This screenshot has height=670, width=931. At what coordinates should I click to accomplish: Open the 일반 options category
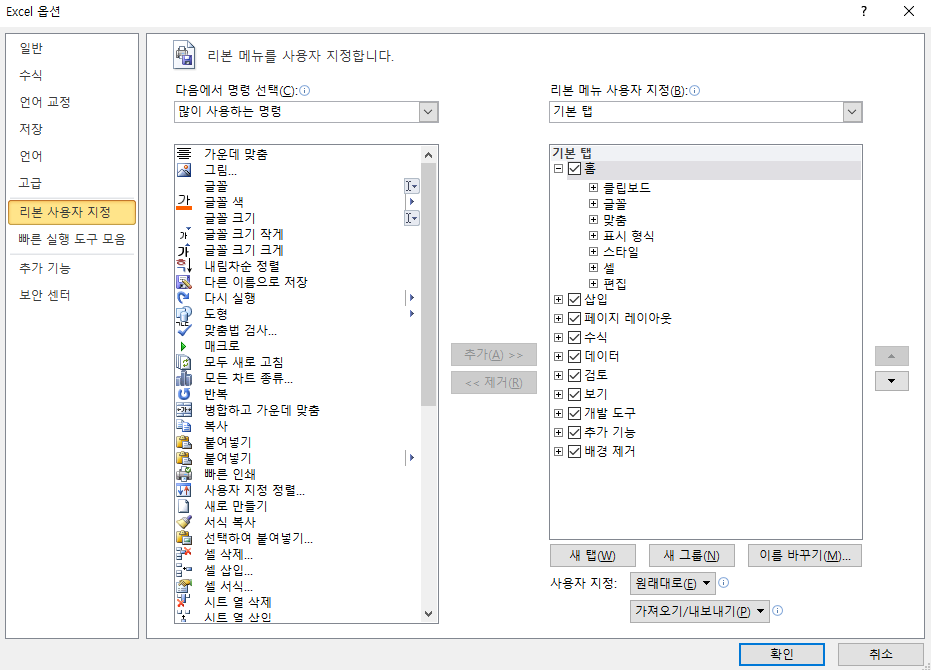72,48
